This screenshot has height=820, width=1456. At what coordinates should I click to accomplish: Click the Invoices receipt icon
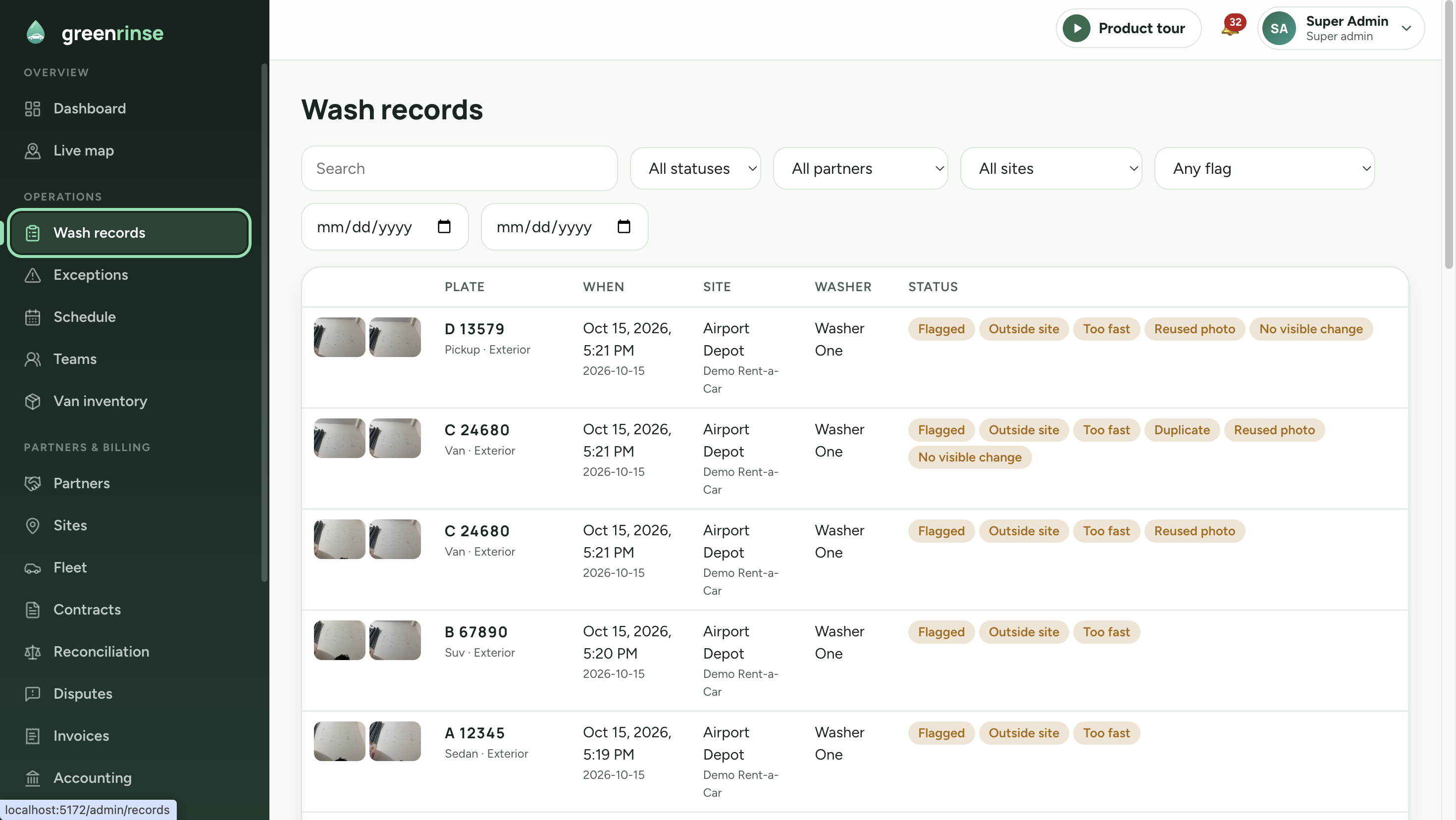[x=33, y=736]
